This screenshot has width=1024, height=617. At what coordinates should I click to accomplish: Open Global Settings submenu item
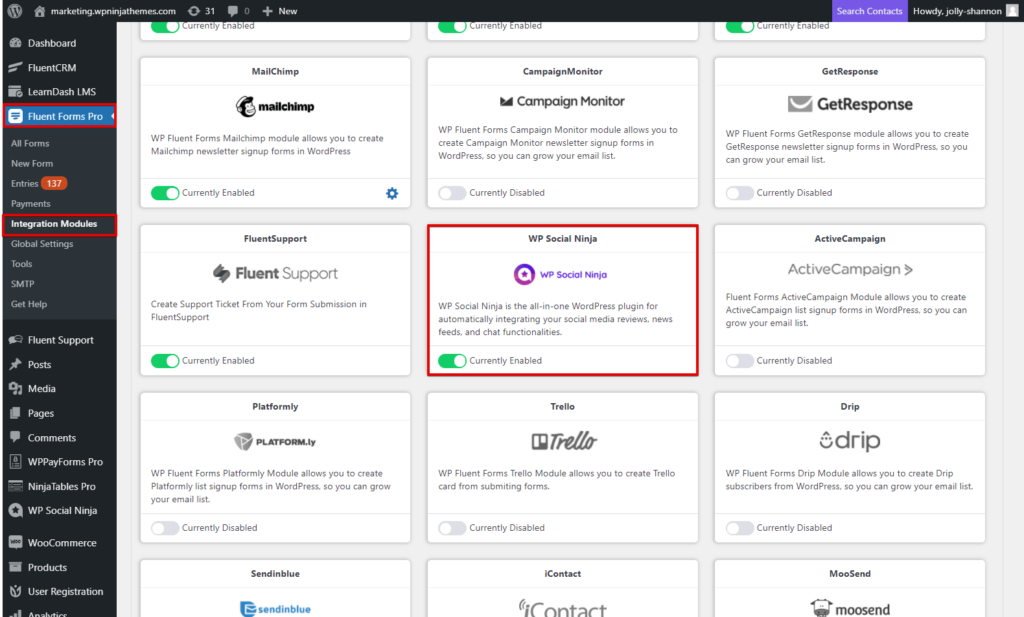click(x=42, y=244)
